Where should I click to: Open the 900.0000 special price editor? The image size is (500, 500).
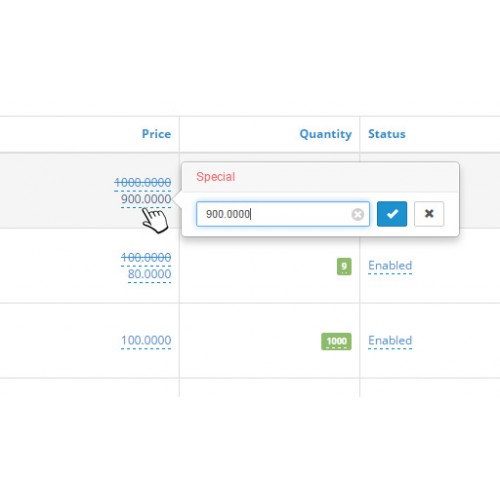coord(146,199)
